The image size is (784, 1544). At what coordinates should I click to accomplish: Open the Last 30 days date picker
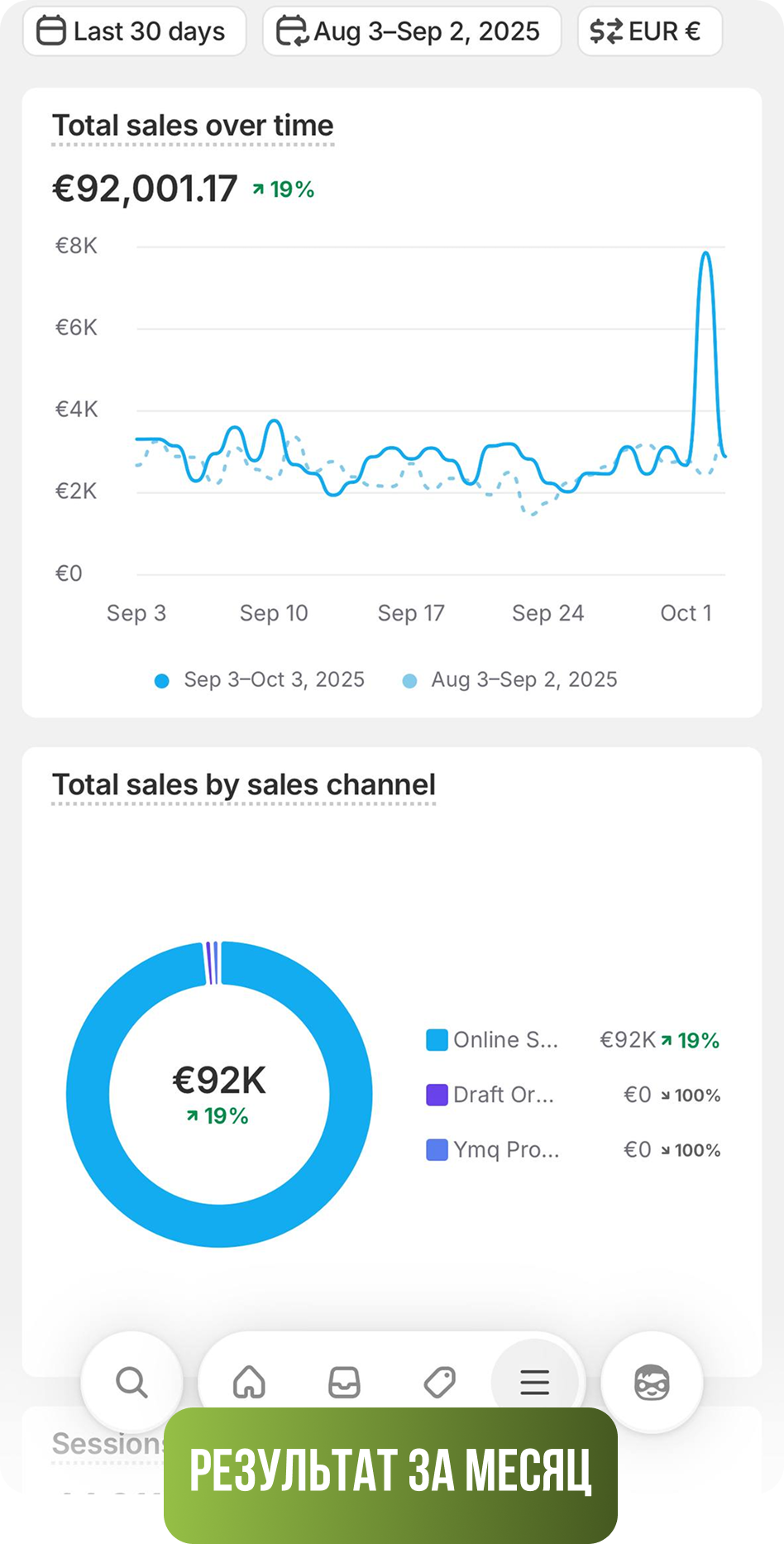coord(135,31)
